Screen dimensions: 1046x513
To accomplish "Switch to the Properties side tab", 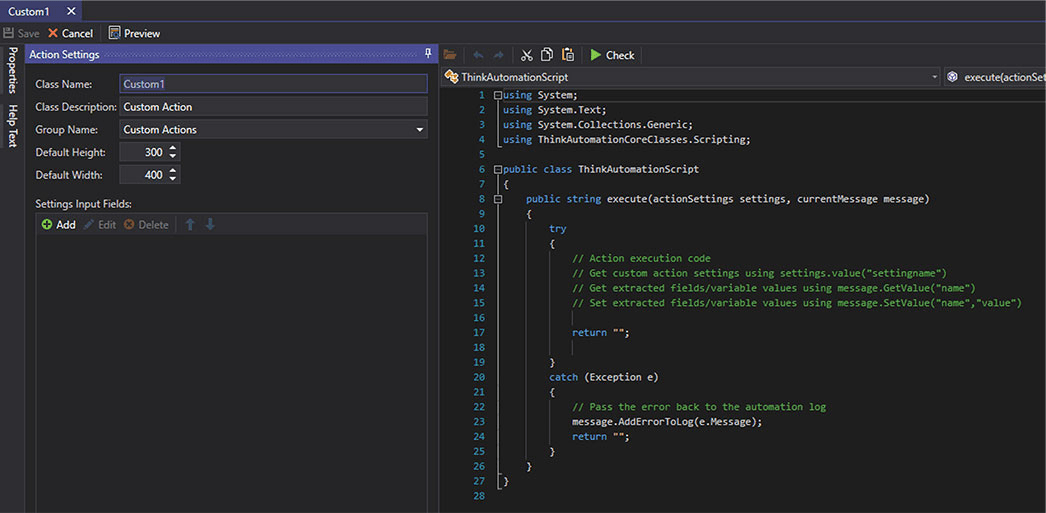I will (x=12, y=70).
